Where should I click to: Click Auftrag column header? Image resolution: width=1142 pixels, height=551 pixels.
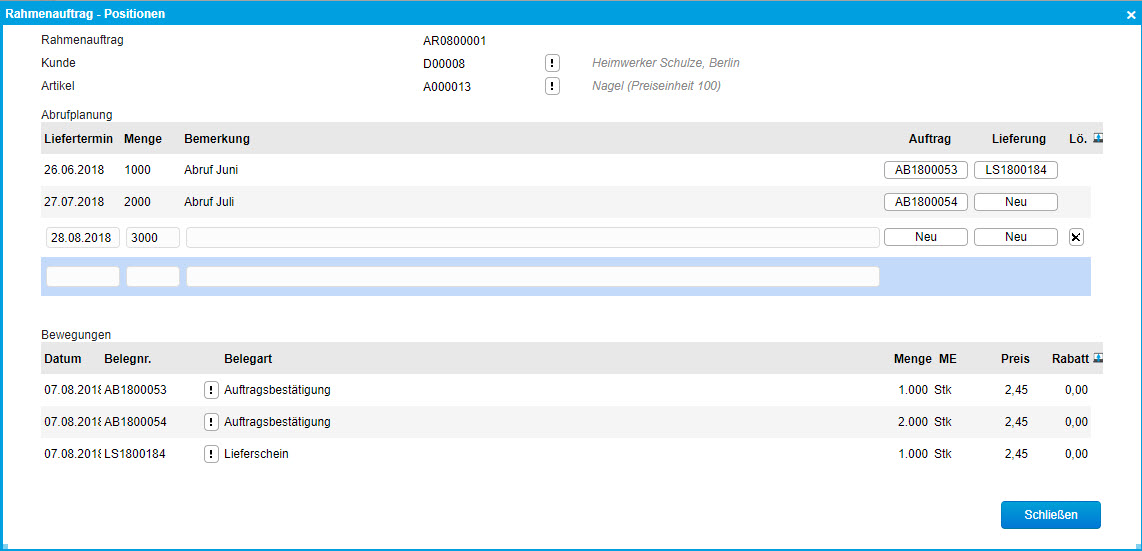click(930, 138)
